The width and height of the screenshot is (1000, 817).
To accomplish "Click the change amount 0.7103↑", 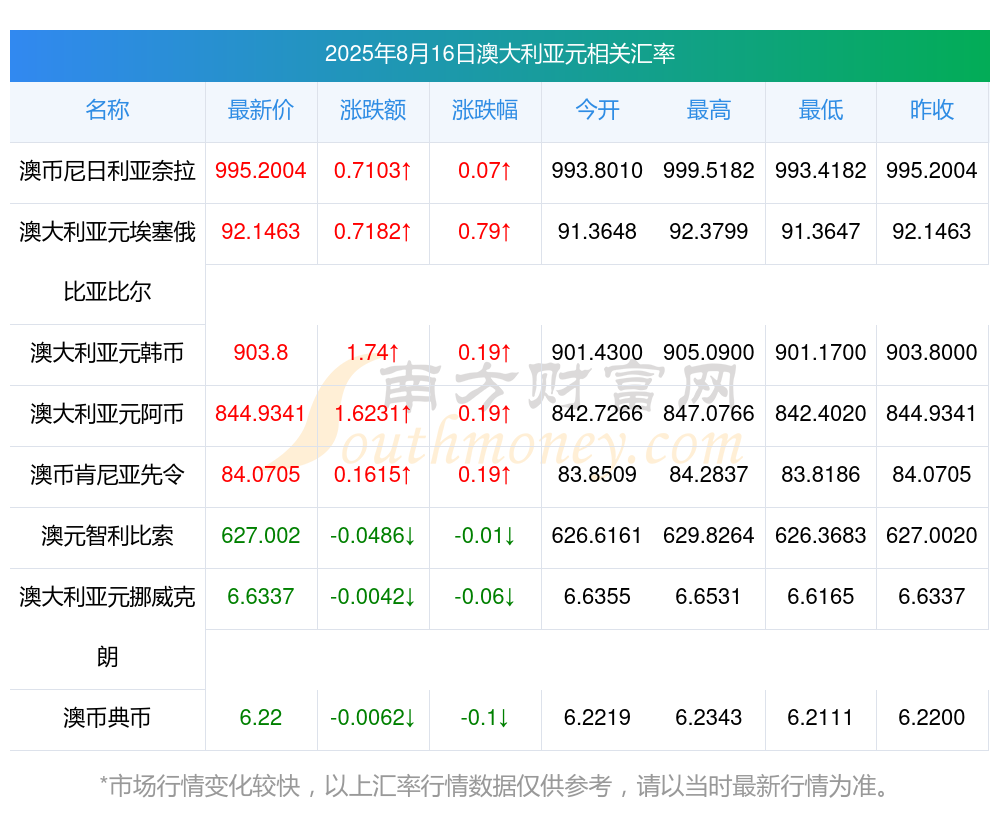I will point(373,171).
